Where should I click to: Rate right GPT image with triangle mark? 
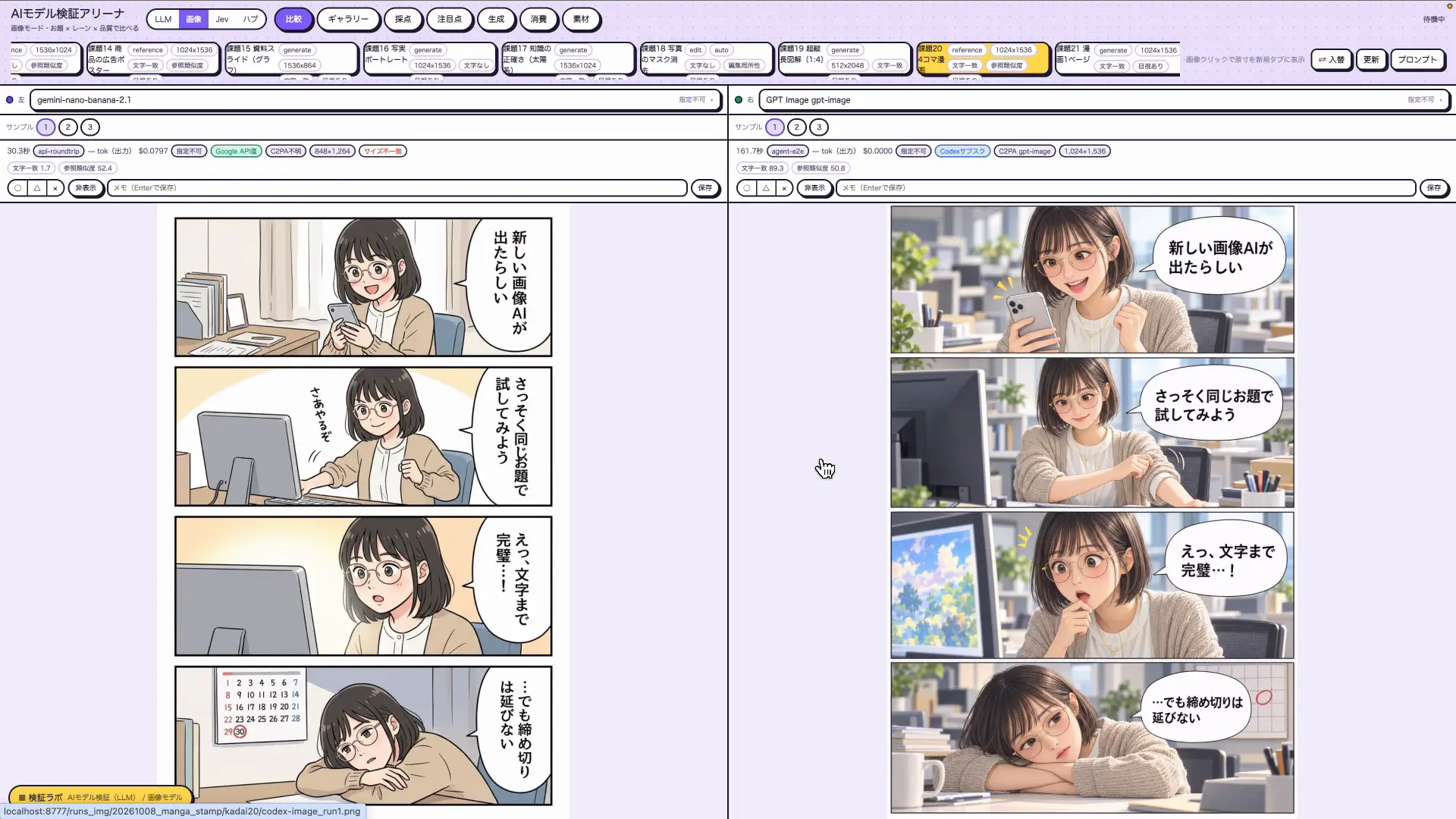click(x=766, y=188)
